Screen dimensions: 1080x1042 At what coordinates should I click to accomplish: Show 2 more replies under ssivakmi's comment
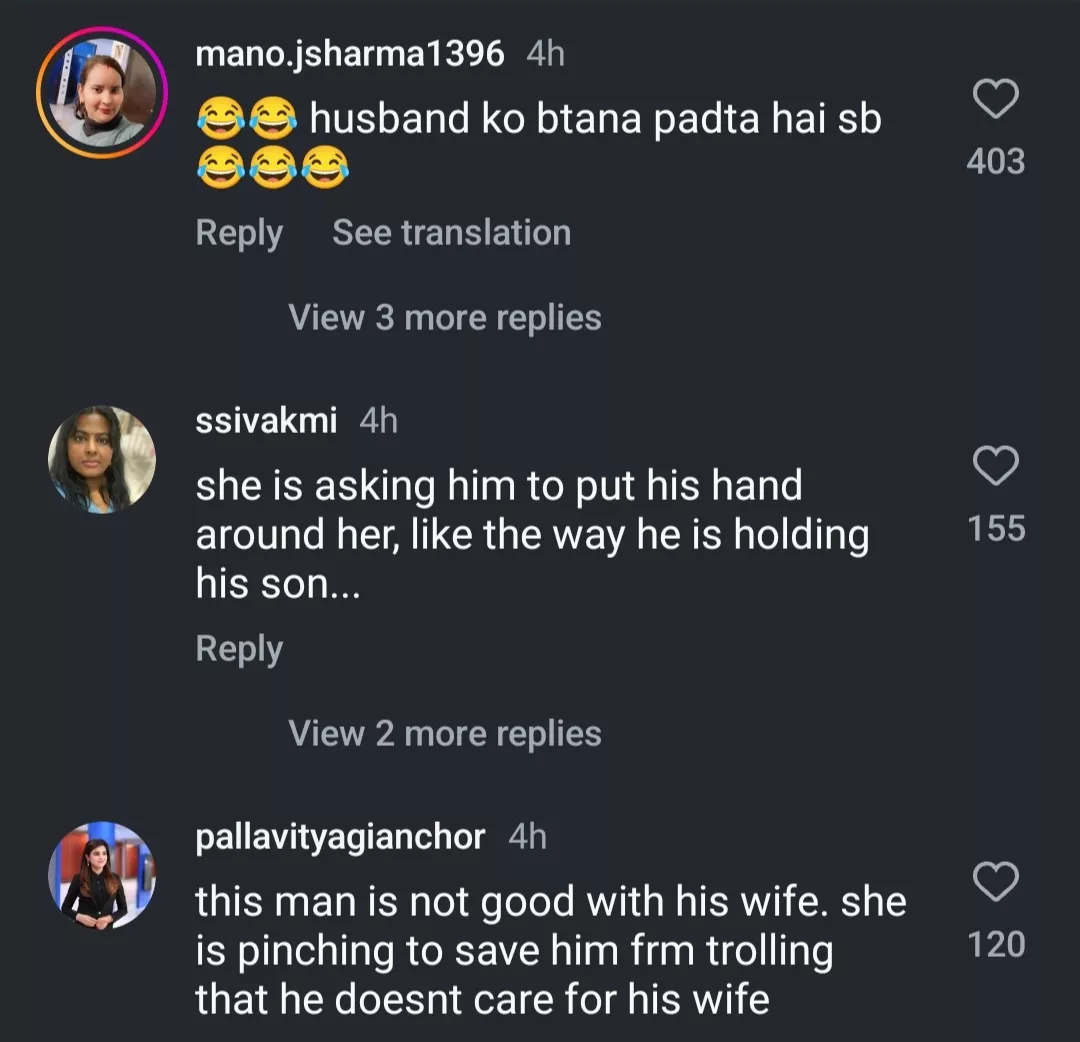444,732
